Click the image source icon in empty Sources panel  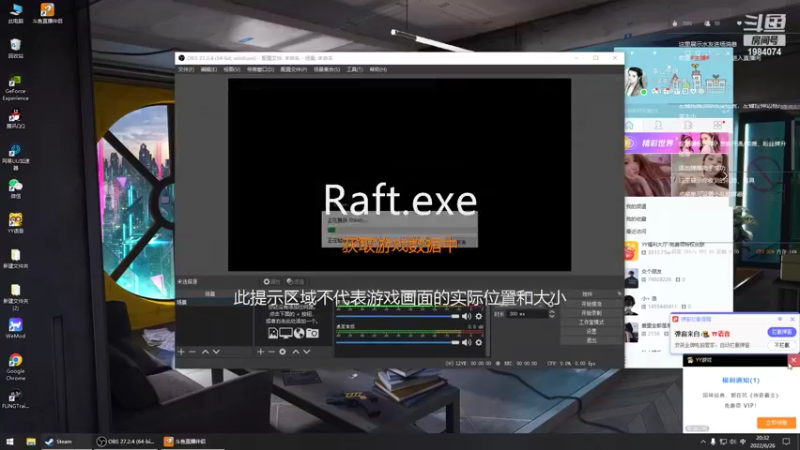pos(273,333)
